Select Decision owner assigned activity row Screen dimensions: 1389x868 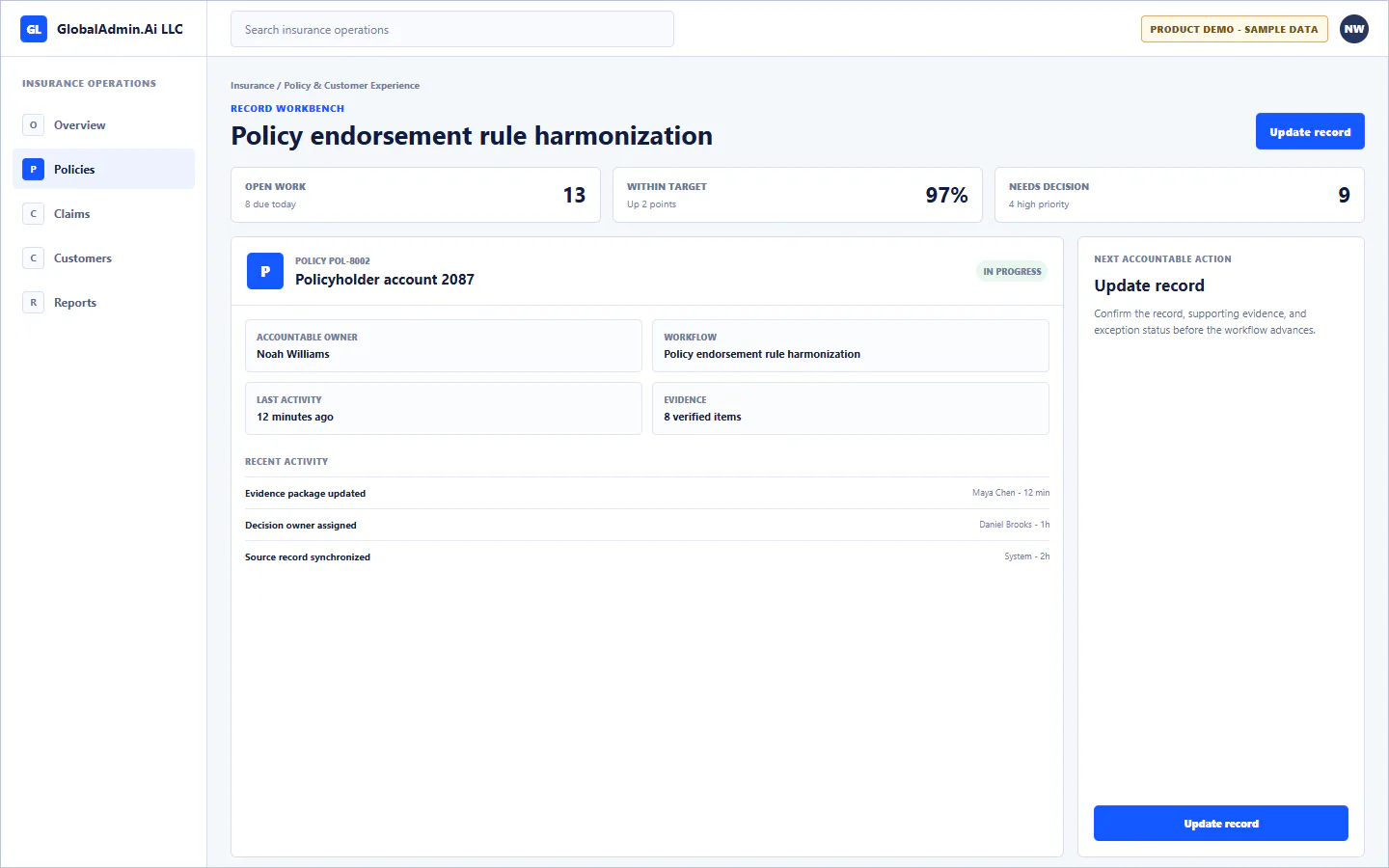[647, 525]
